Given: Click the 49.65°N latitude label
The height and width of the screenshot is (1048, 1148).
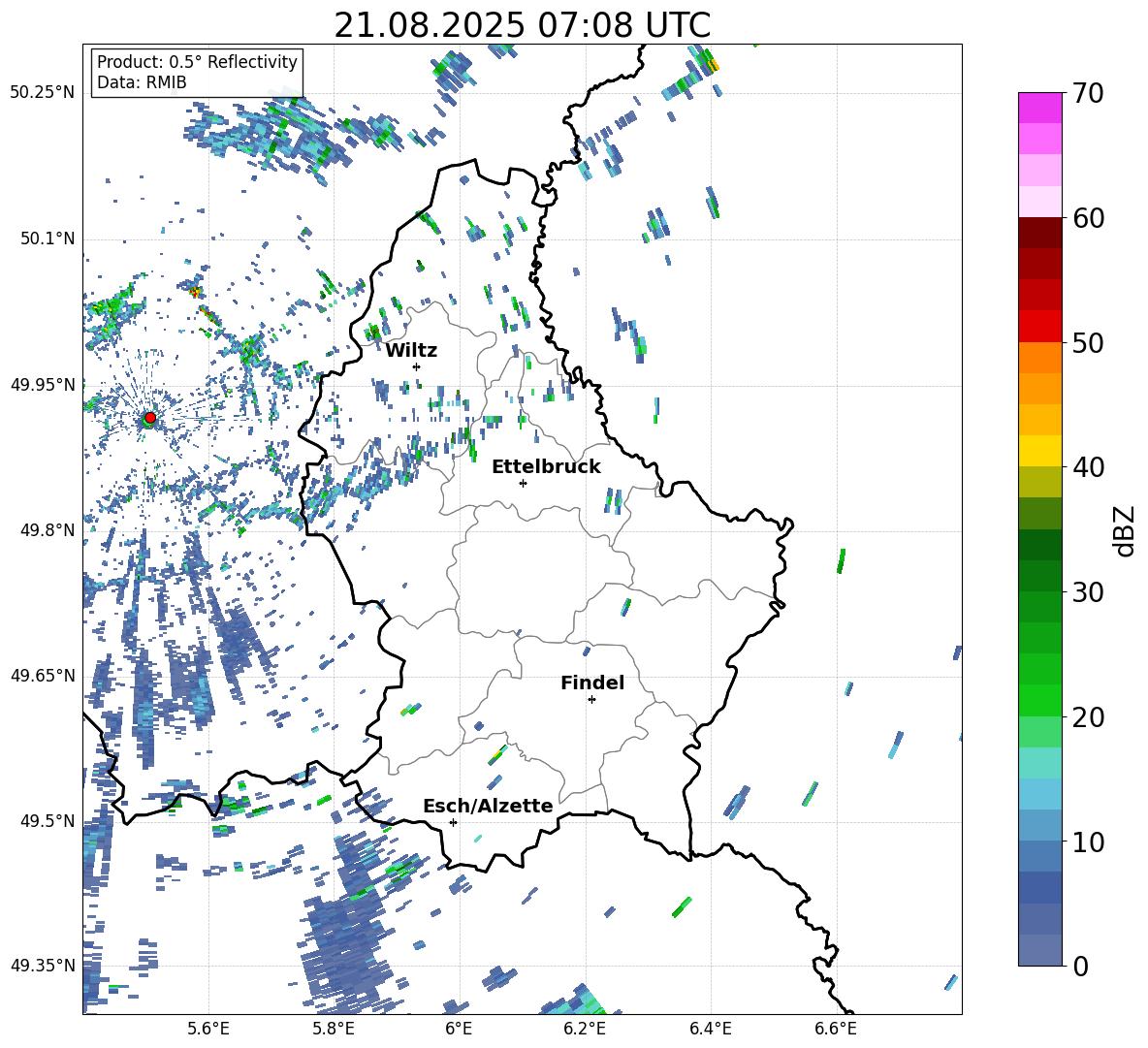Looking at the screenshot, I should [x=43, y=676].
